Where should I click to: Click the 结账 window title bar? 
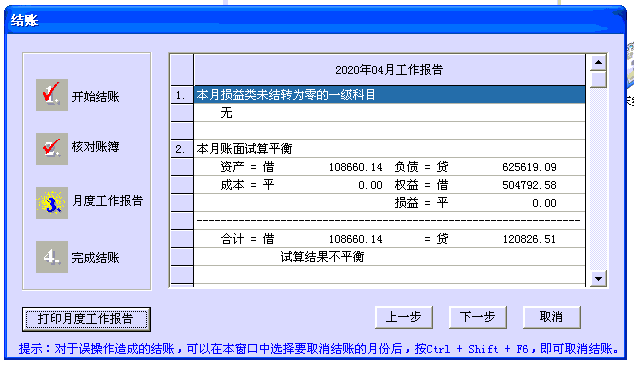[x=315, y=20]
